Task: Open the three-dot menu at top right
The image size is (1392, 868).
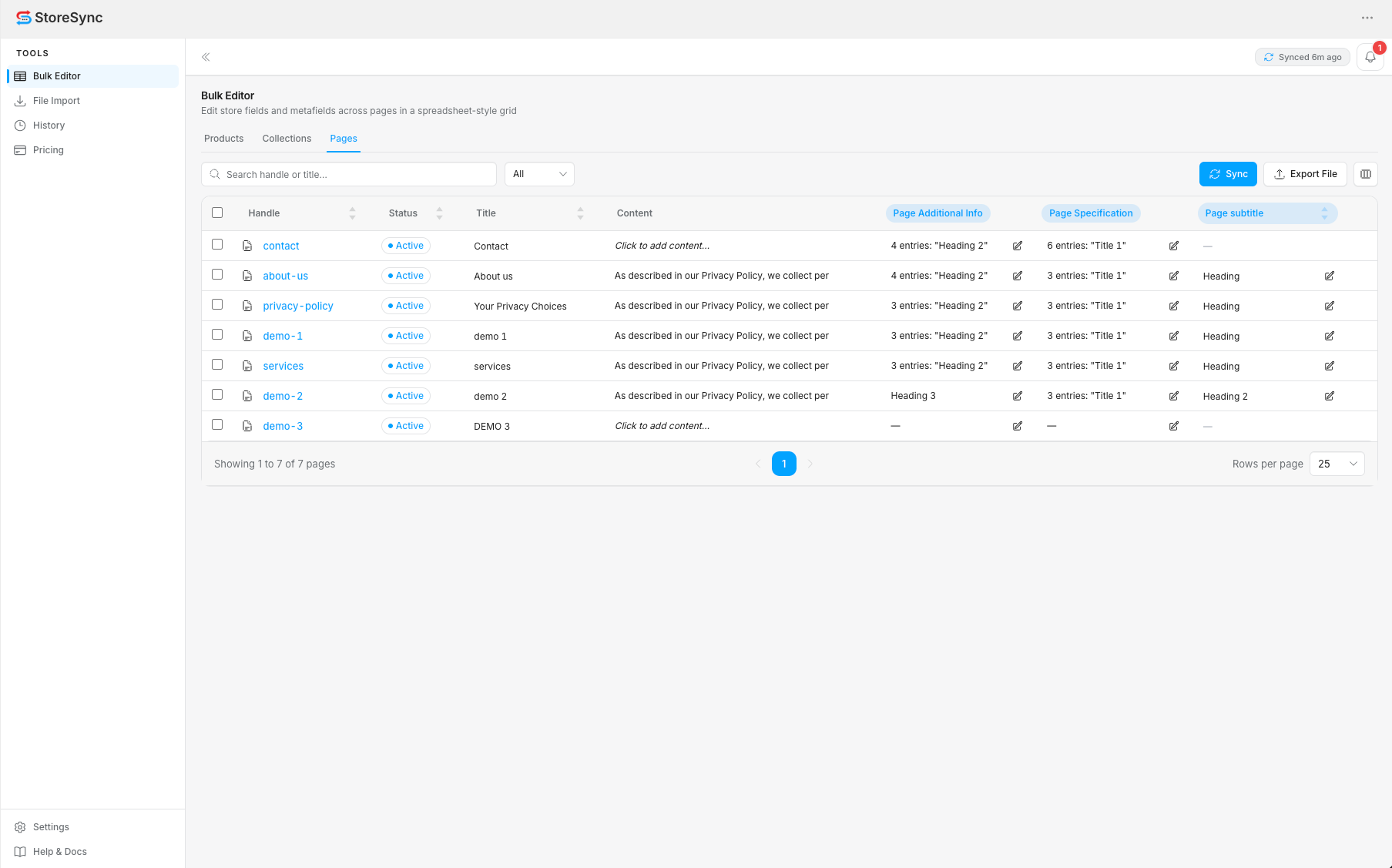Action: pos(1367,18)
